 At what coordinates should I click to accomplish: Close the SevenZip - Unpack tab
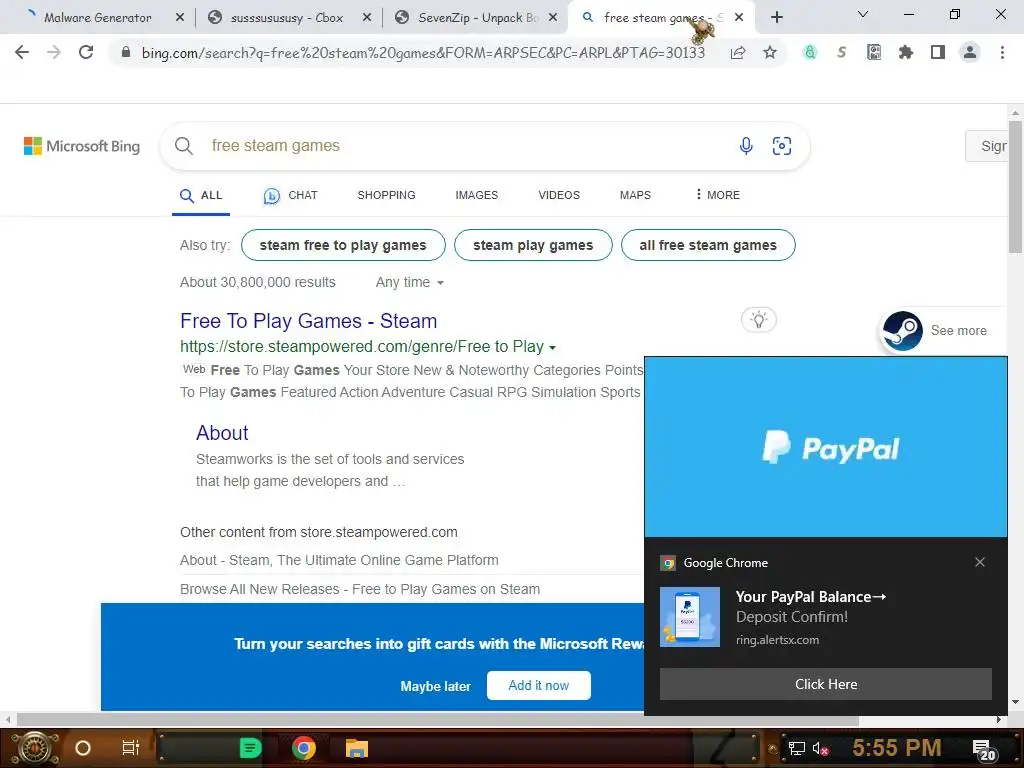(553, 18)
